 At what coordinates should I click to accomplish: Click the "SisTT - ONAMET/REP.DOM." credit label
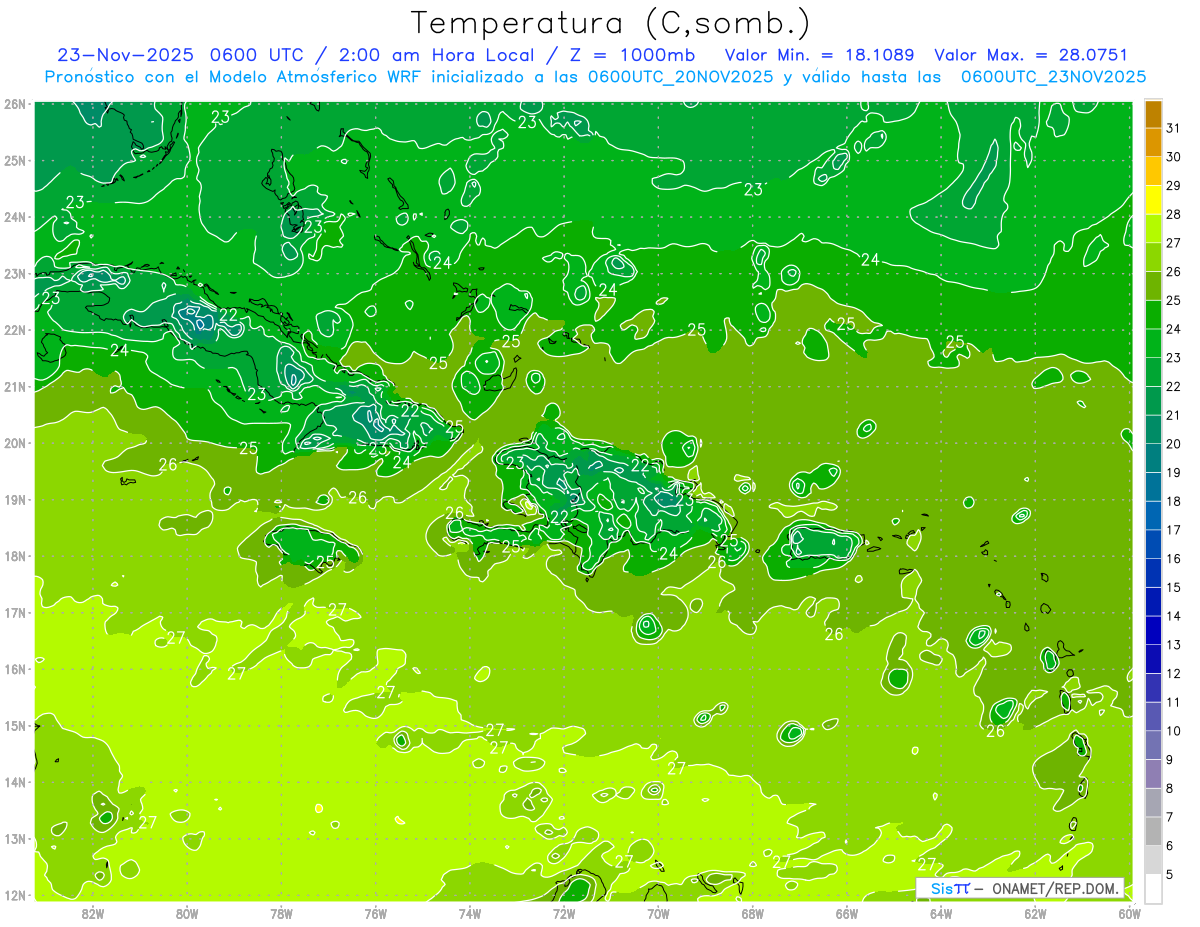[x=1019, y=888]
